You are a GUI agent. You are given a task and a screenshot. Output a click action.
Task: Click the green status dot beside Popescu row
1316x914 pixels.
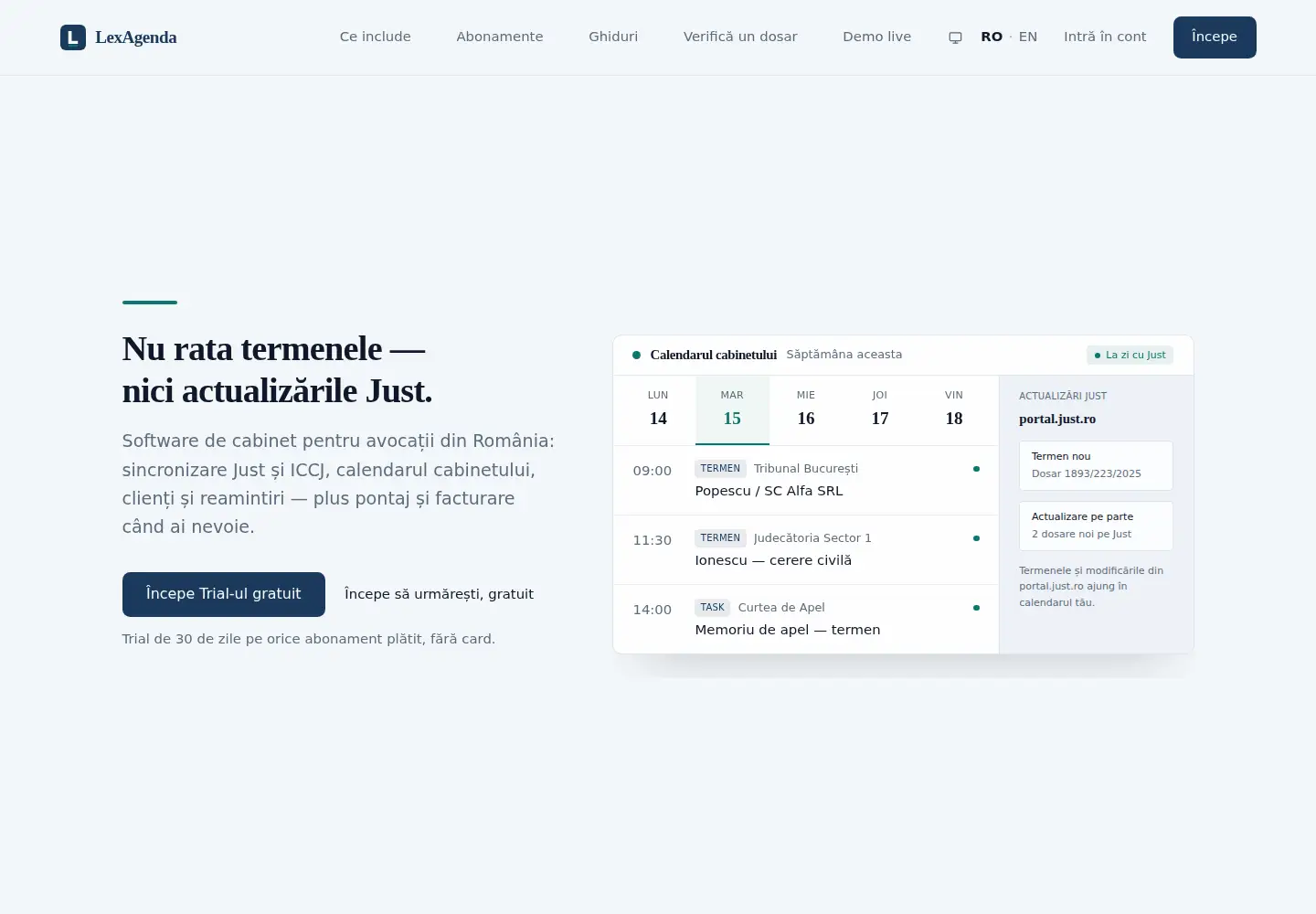[976, 469]
